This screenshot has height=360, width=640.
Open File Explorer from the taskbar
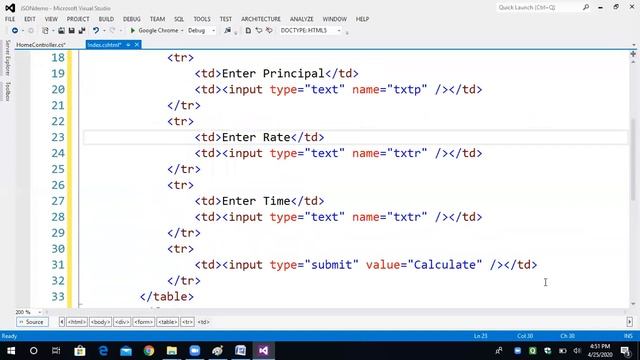172,351
